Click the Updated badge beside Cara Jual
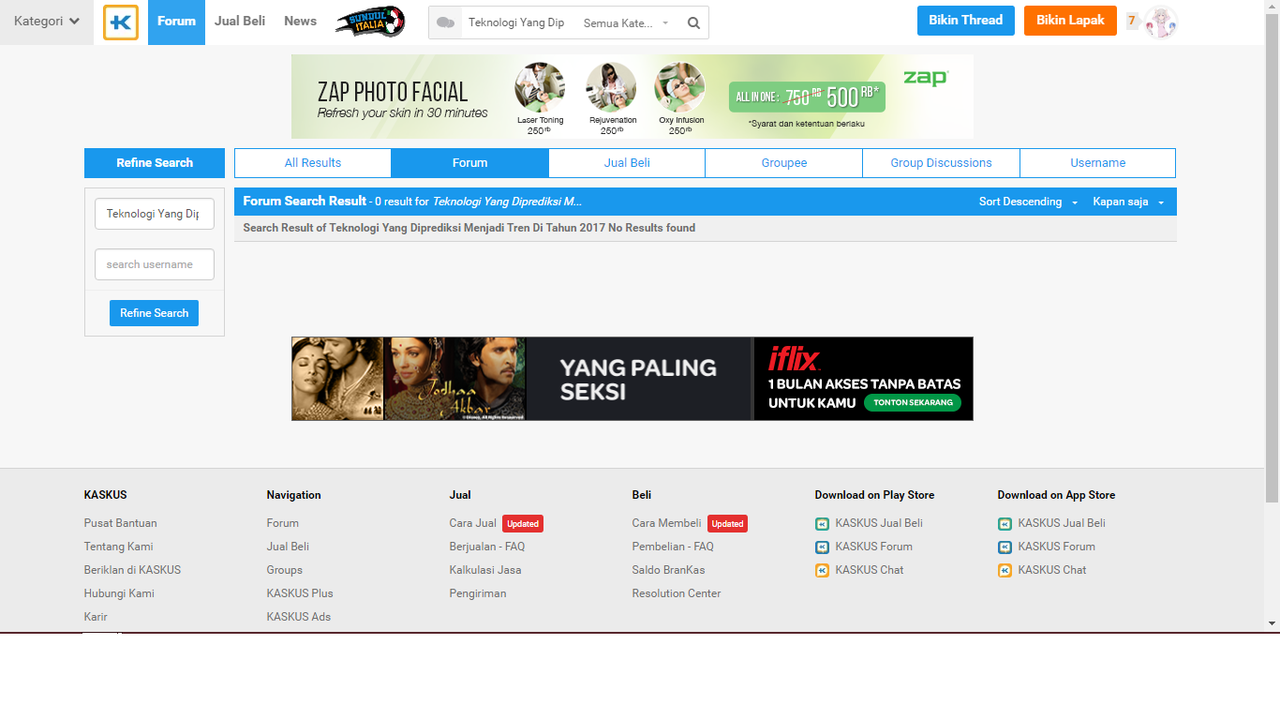Screen dimensions: 1280x720 [522, 524]
